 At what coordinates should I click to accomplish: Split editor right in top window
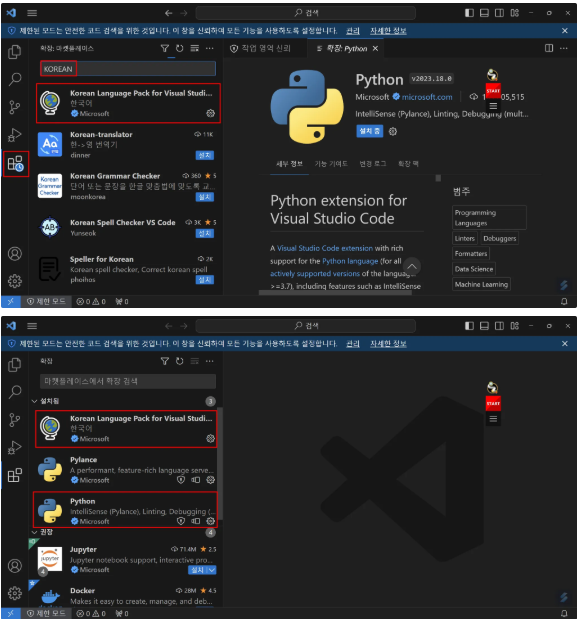click(x=549, y=48)
